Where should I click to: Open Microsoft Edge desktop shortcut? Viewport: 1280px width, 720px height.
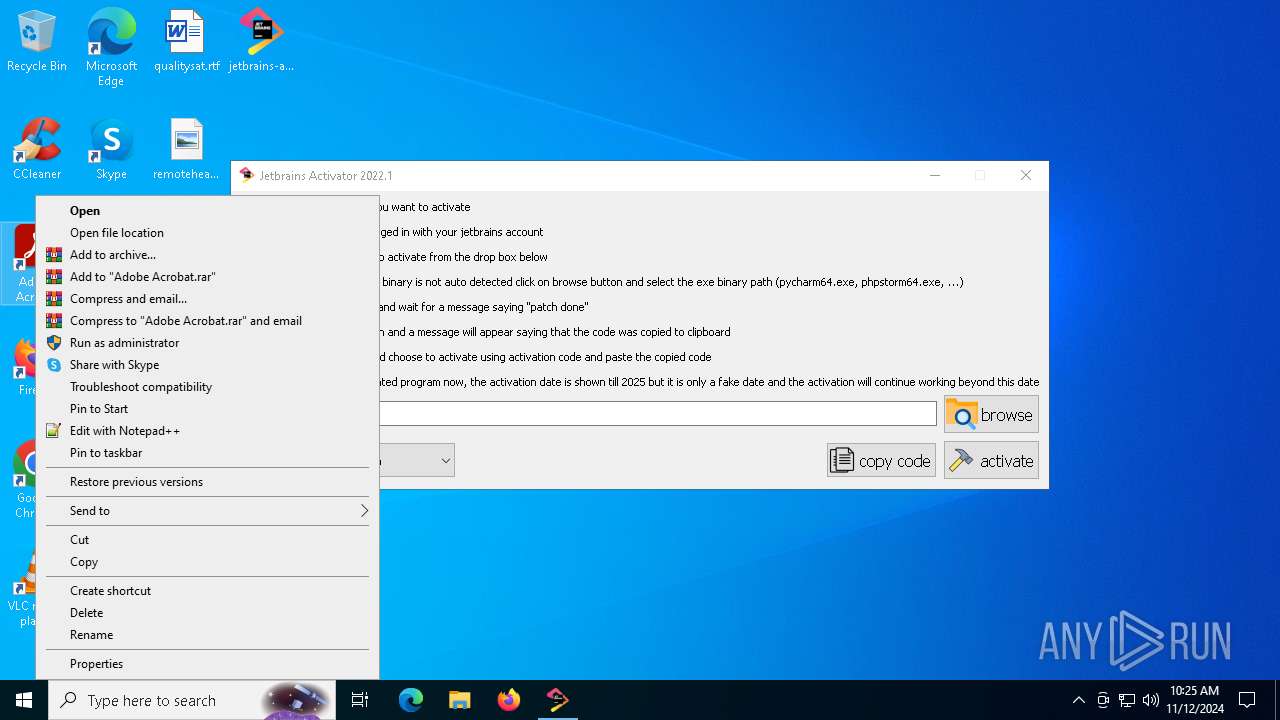(111, 47)
